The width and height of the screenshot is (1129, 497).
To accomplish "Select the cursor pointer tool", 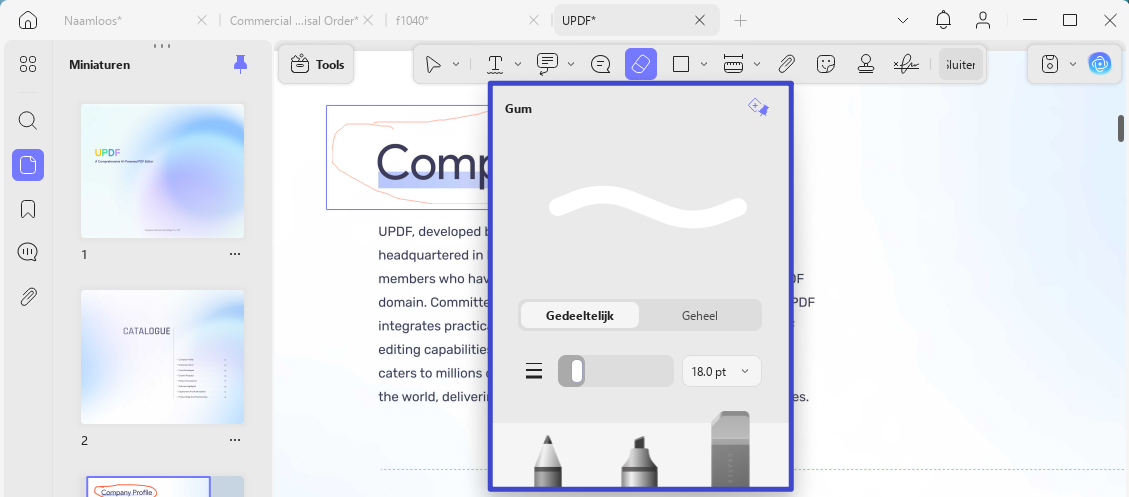I will [433, 64].
